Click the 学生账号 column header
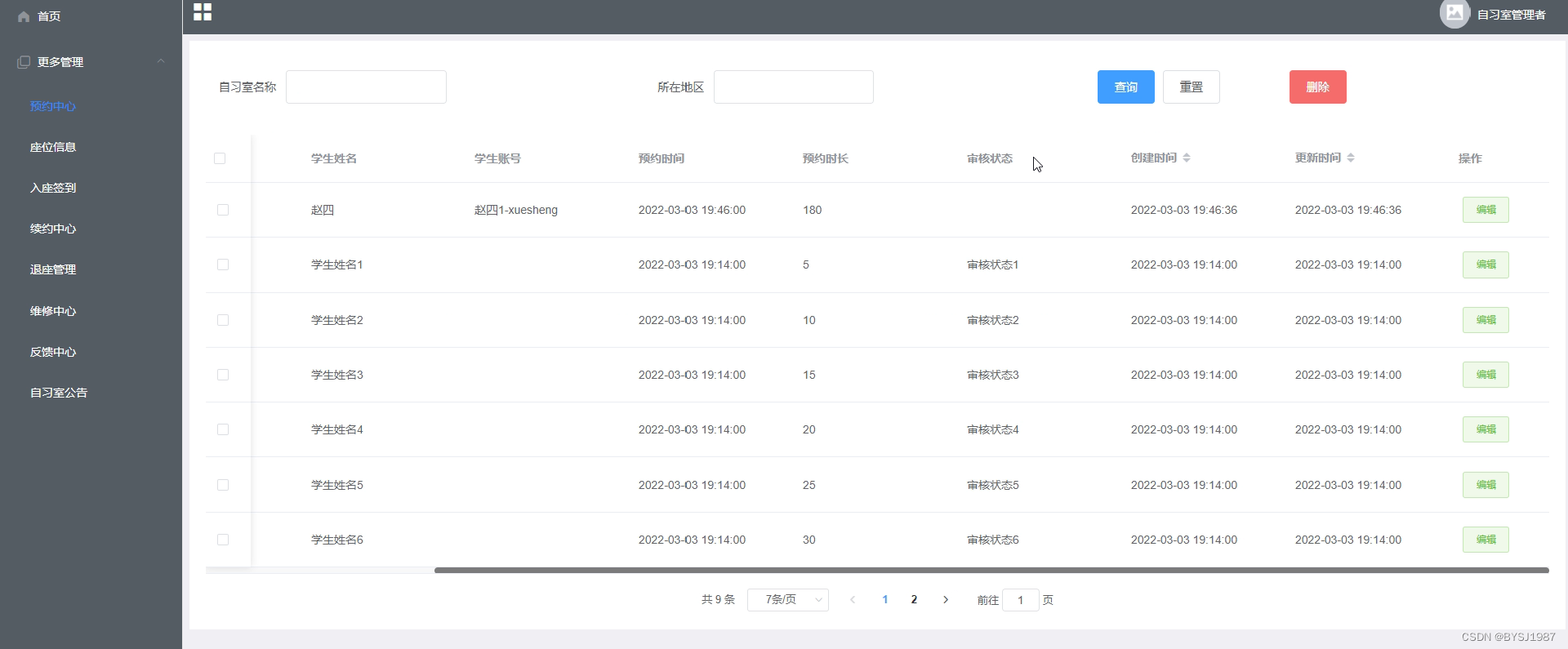This screenshot has width=1568, height=649. coord(497,158)
